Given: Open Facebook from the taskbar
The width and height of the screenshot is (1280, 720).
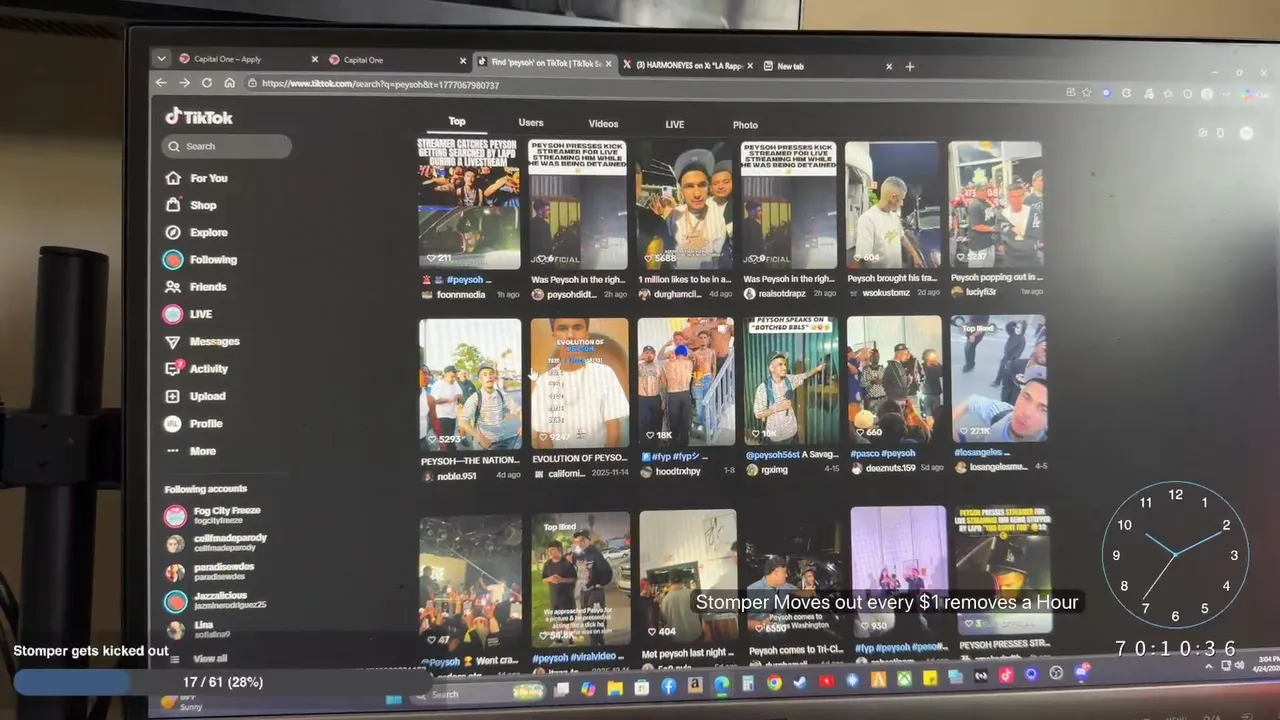Looking at the screenshot, I should click(x=668, y=686).
